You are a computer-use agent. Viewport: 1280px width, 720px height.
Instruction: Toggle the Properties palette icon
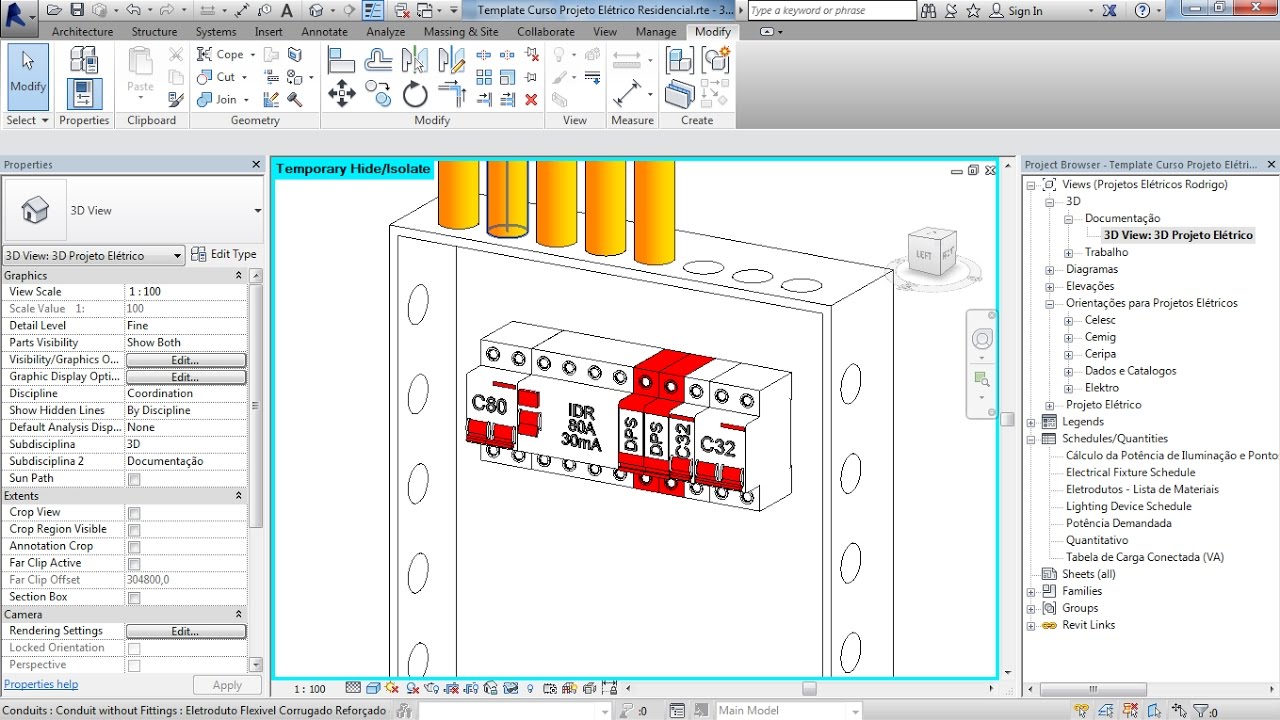tap(84, 94)
